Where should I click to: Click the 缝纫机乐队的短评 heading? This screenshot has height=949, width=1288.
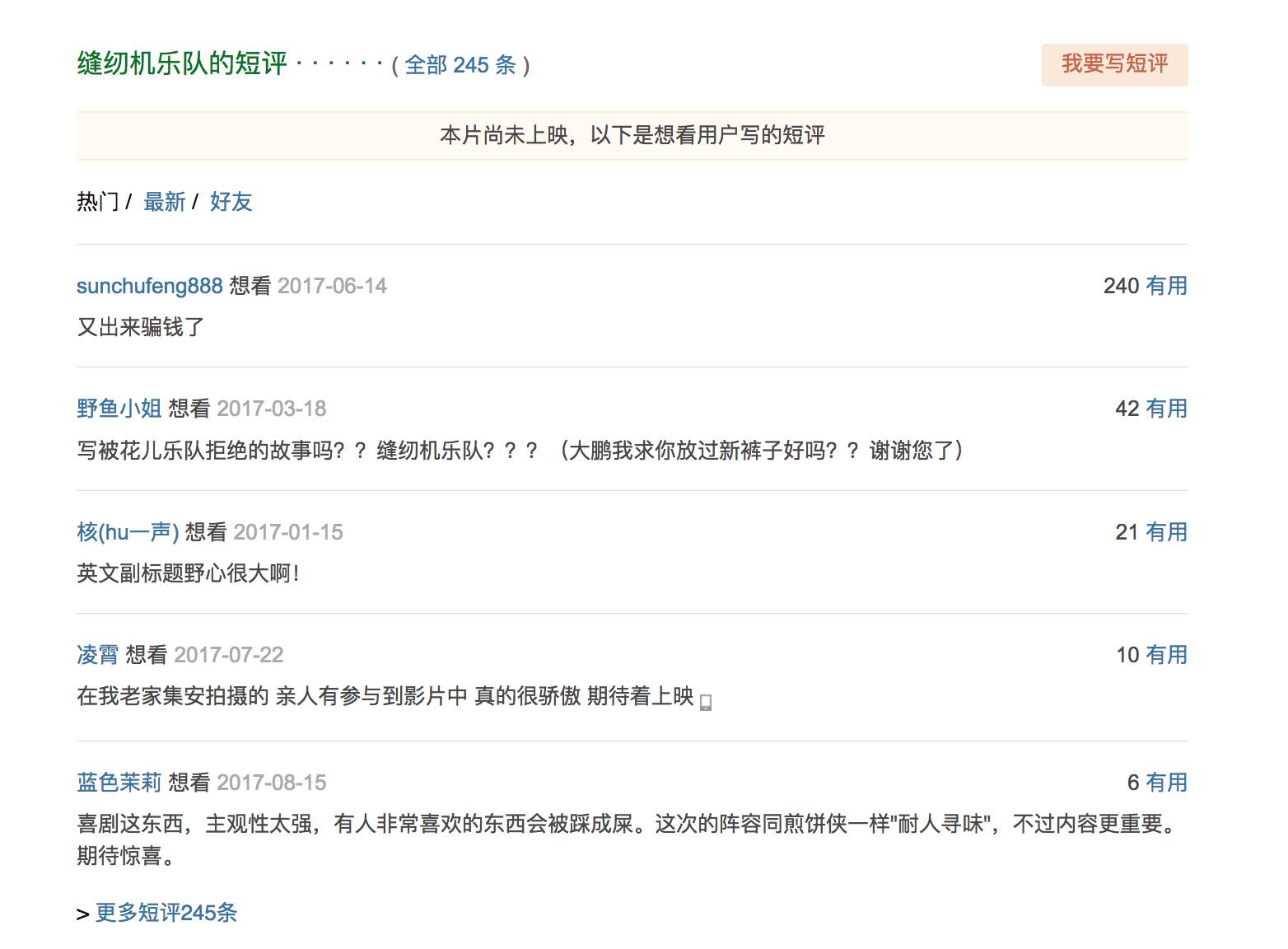[182, 63]
